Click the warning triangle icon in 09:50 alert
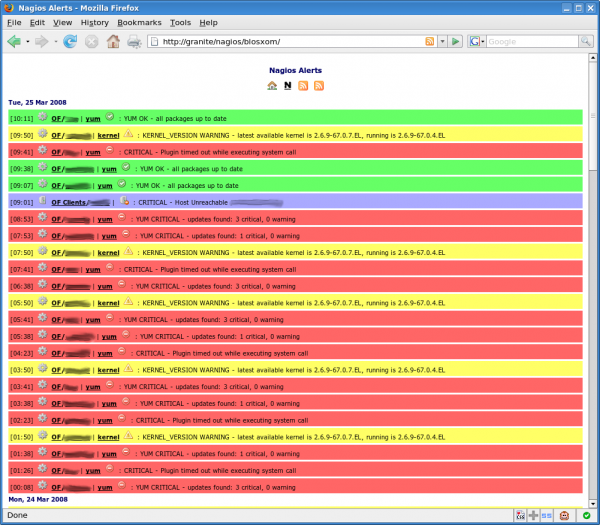Image resolution: width=600 pixels, height=525 pixels. (127, 133)
